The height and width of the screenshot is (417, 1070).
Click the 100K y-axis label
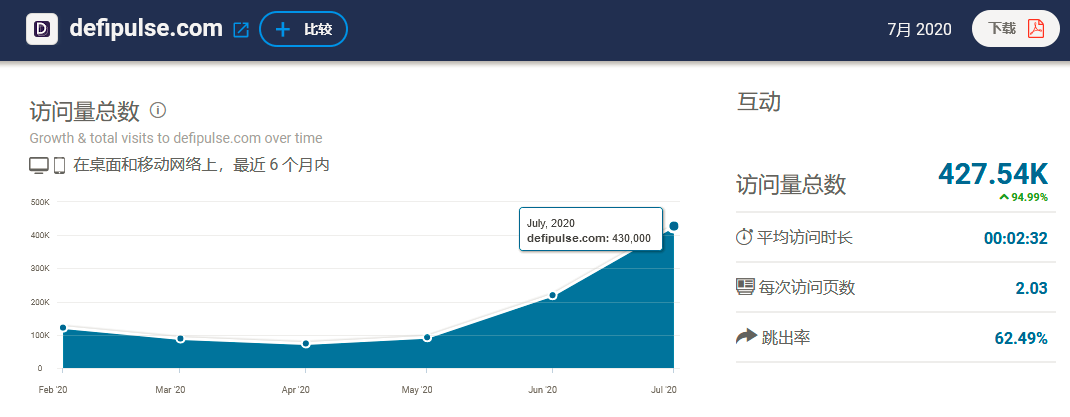point(41,336)
